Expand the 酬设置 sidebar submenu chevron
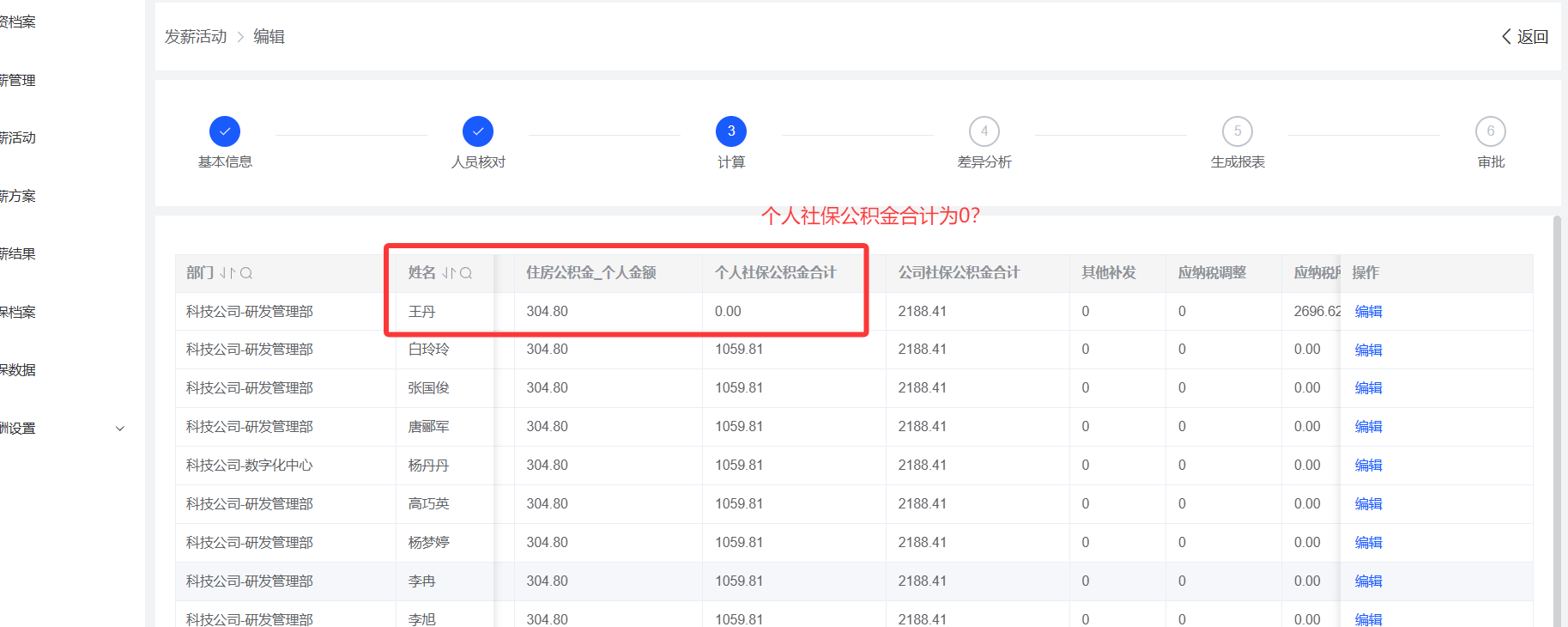 click(120, 429)
